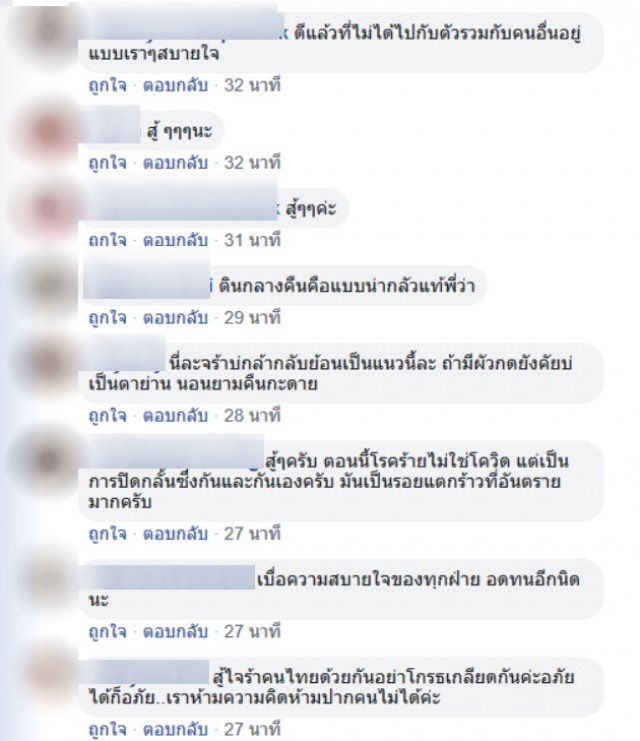The width and height of the screenshot is (640, 741).
Task: Open the 28 นาที timestamp link
Action: 252,416
